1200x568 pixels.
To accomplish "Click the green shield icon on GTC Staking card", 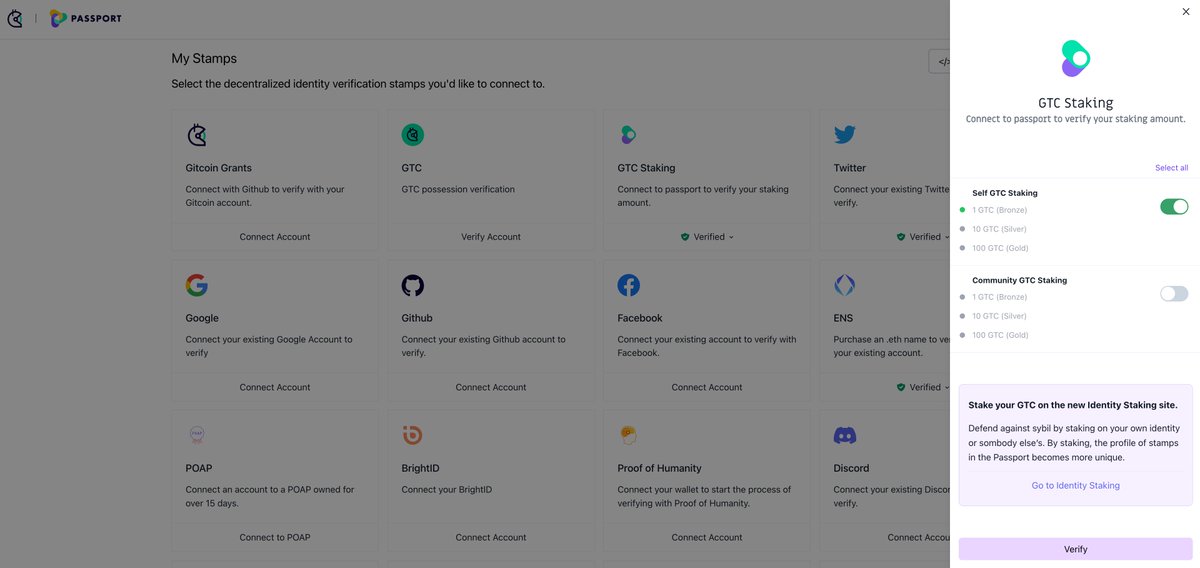I will 685,237.
